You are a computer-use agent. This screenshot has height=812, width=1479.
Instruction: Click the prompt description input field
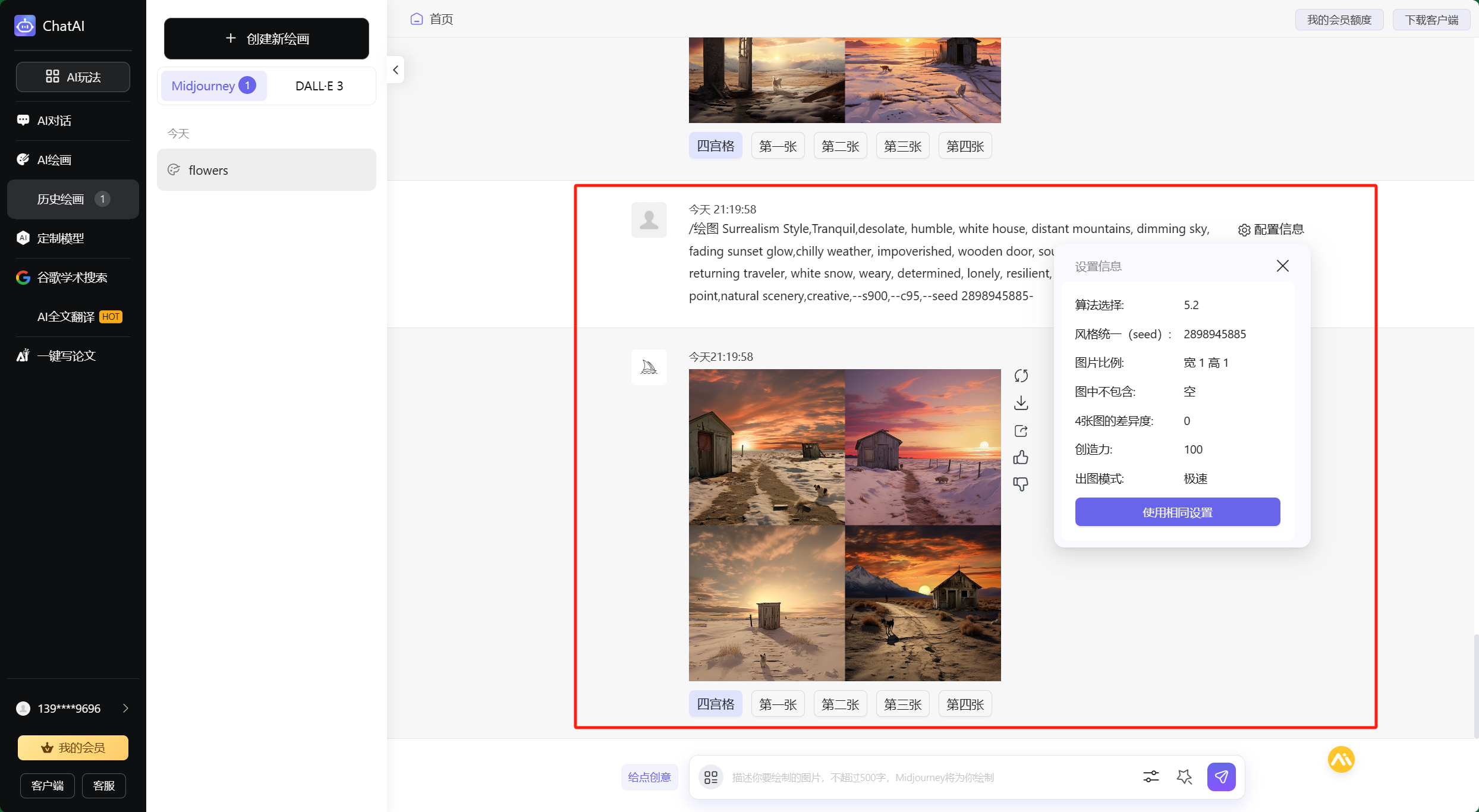(x=927, y=777)
